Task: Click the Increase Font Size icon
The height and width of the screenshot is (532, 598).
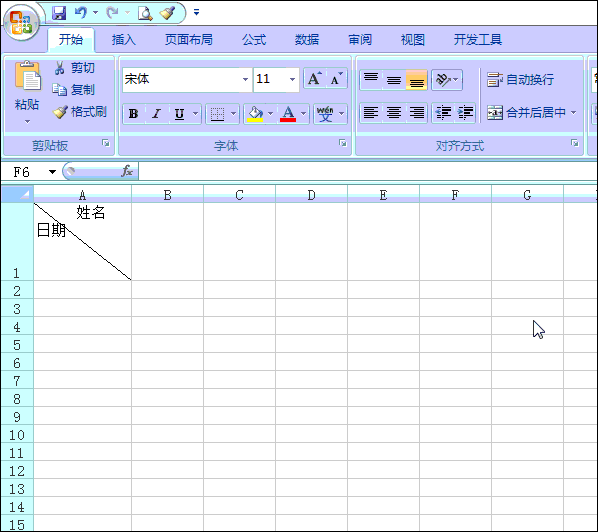Action: 315,79
